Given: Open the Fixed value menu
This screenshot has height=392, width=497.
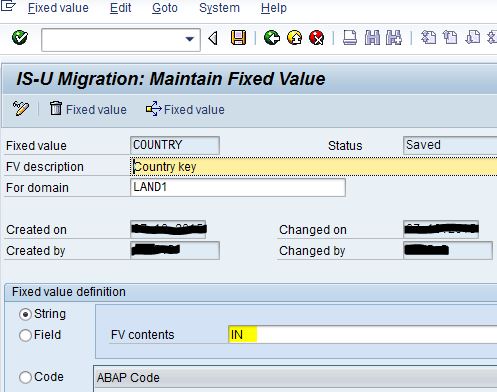Looking at the screenshot, I should click(58, 8).
